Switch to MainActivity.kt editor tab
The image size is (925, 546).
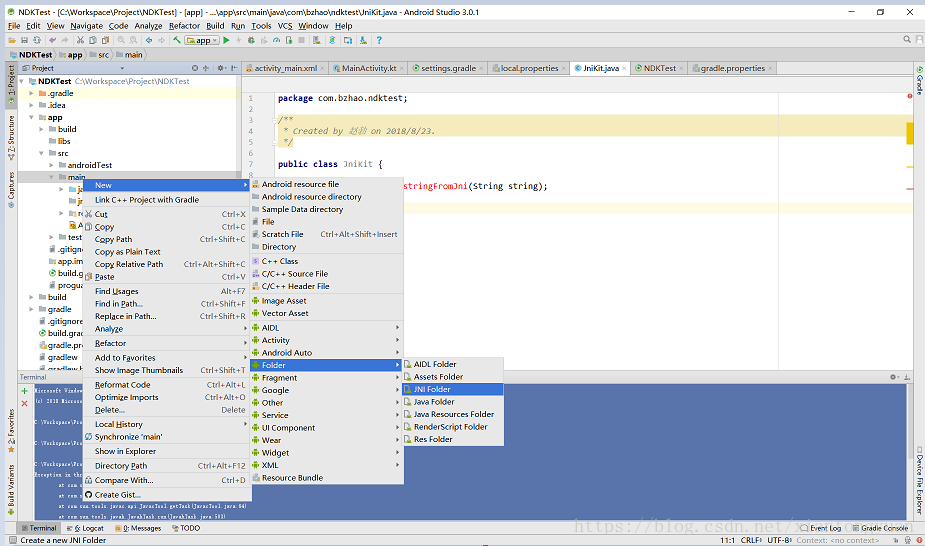point(369,68)
